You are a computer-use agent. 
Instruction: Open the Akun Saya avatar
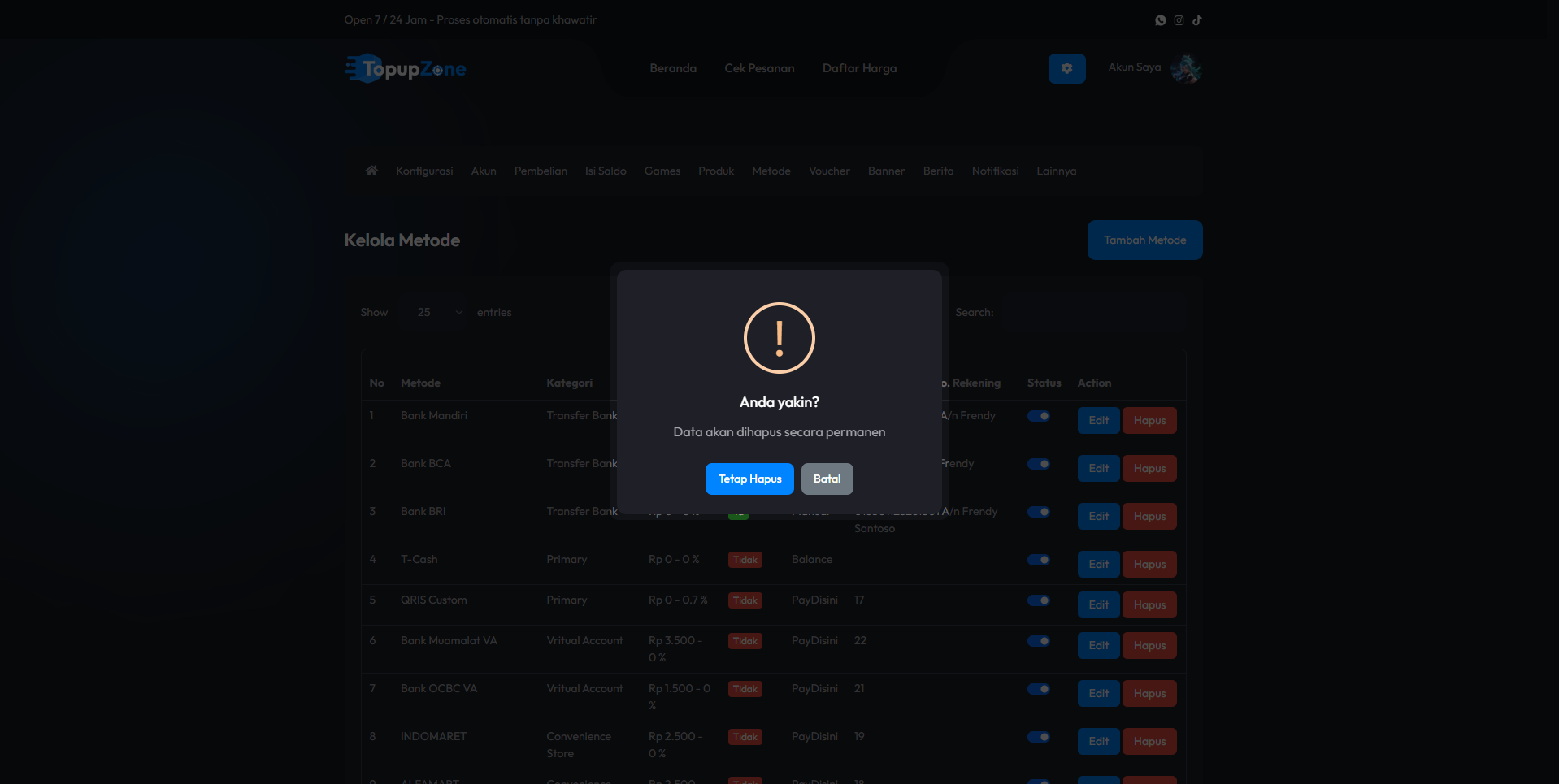(1186, 69)
